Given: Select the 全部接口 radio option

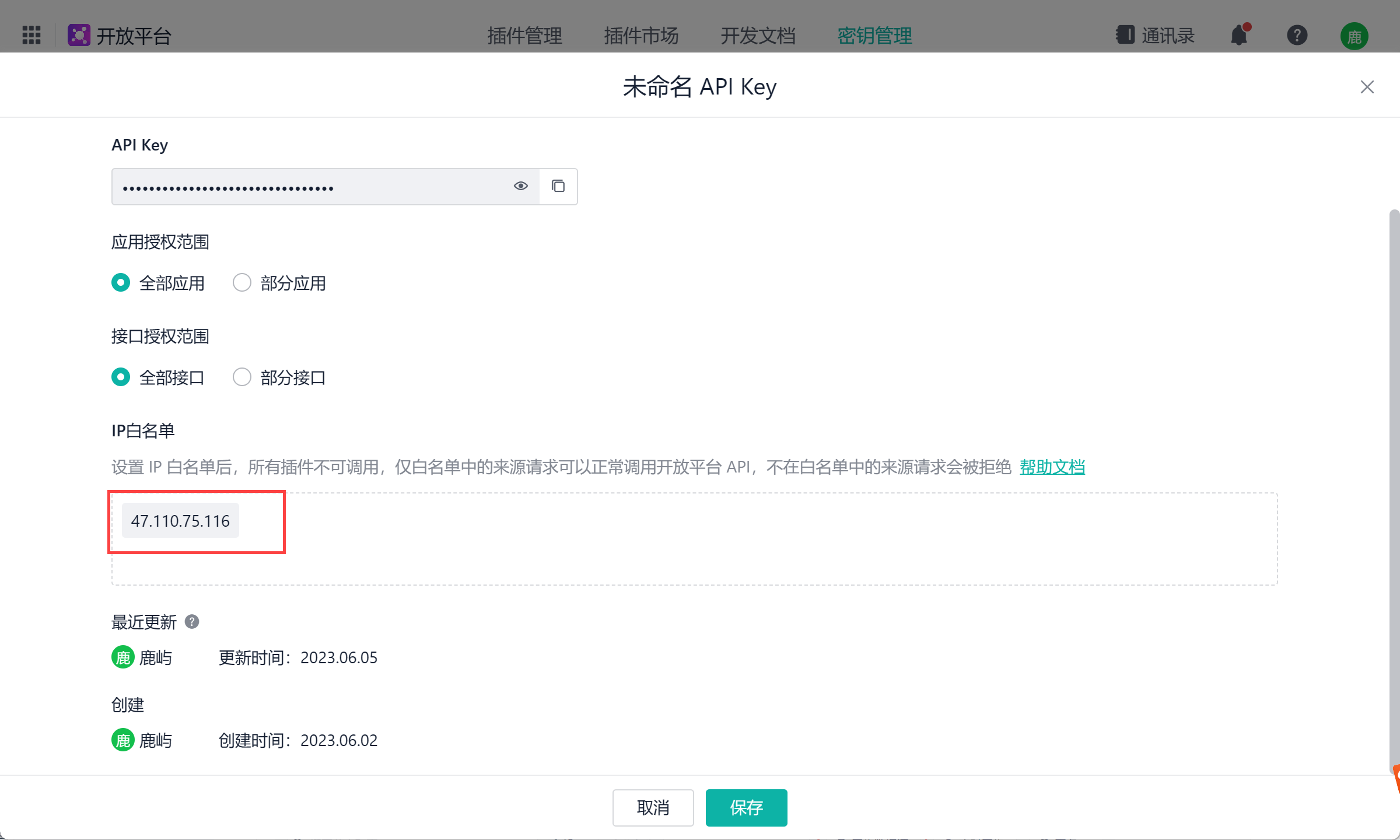Looking at the screenshot, I should [121, 377].
